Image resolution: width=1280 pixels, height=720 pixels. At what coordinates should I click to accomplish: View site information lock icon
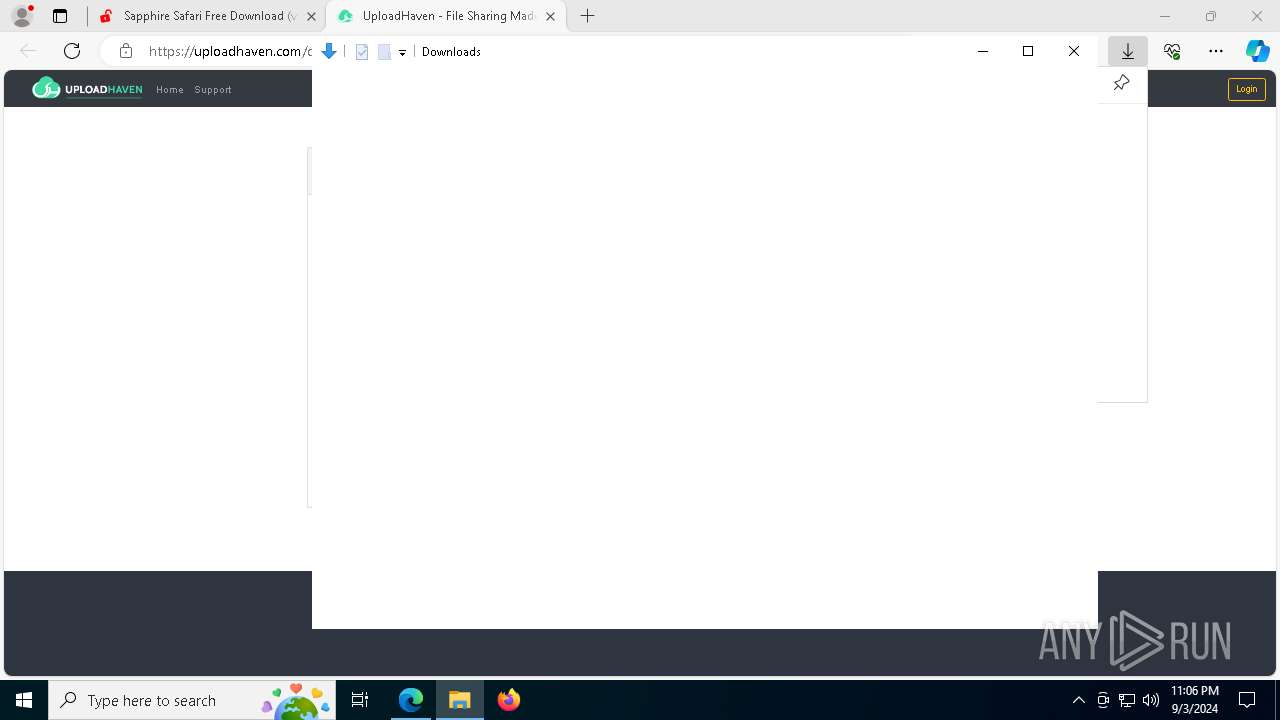[x=126, y=51]
